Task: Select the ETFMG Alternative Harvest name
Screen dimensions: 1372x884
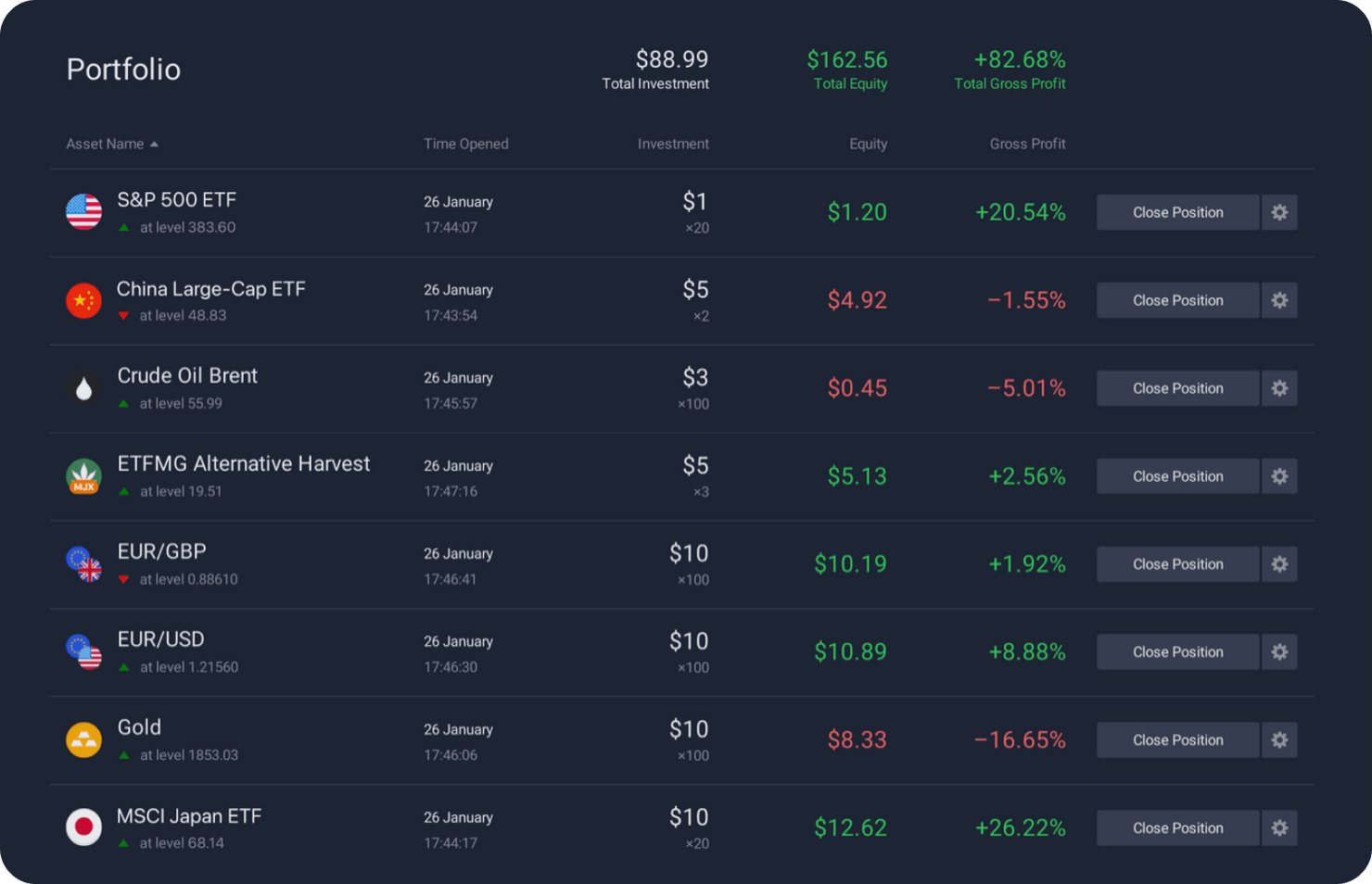Action: 244,463
